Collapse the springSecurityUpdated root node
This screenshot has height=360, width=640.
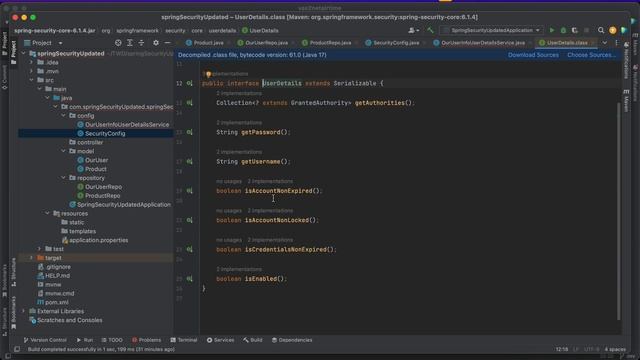[23, 53]
